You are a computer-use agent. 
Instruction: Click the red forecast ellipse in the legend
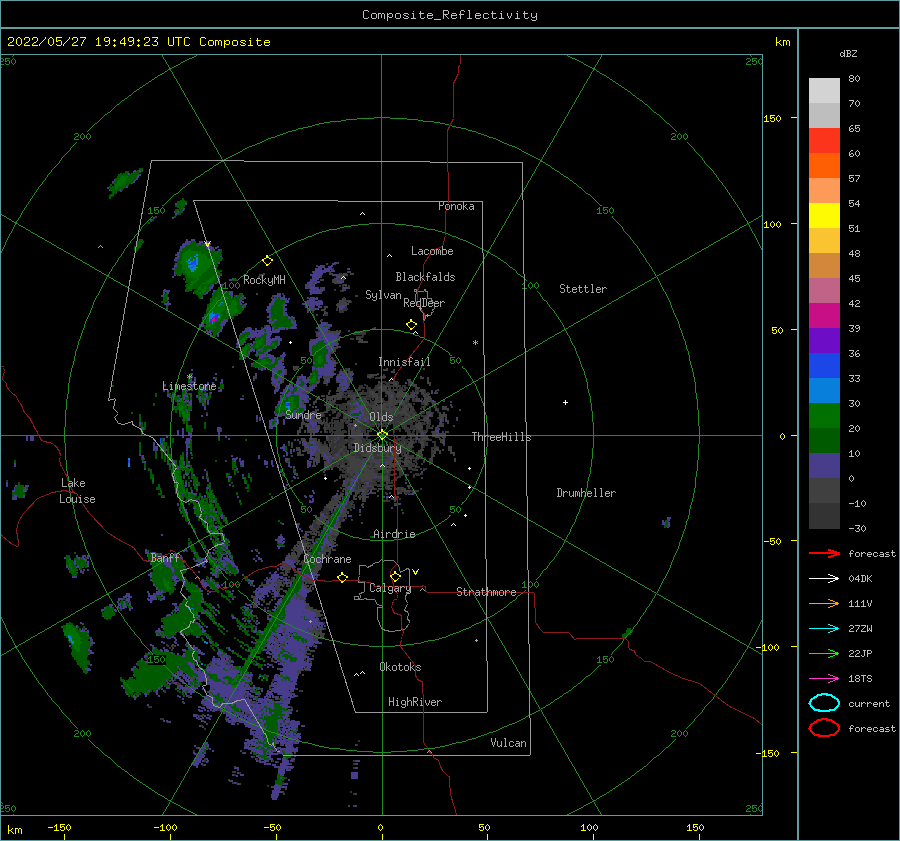[x=824, y=728]
